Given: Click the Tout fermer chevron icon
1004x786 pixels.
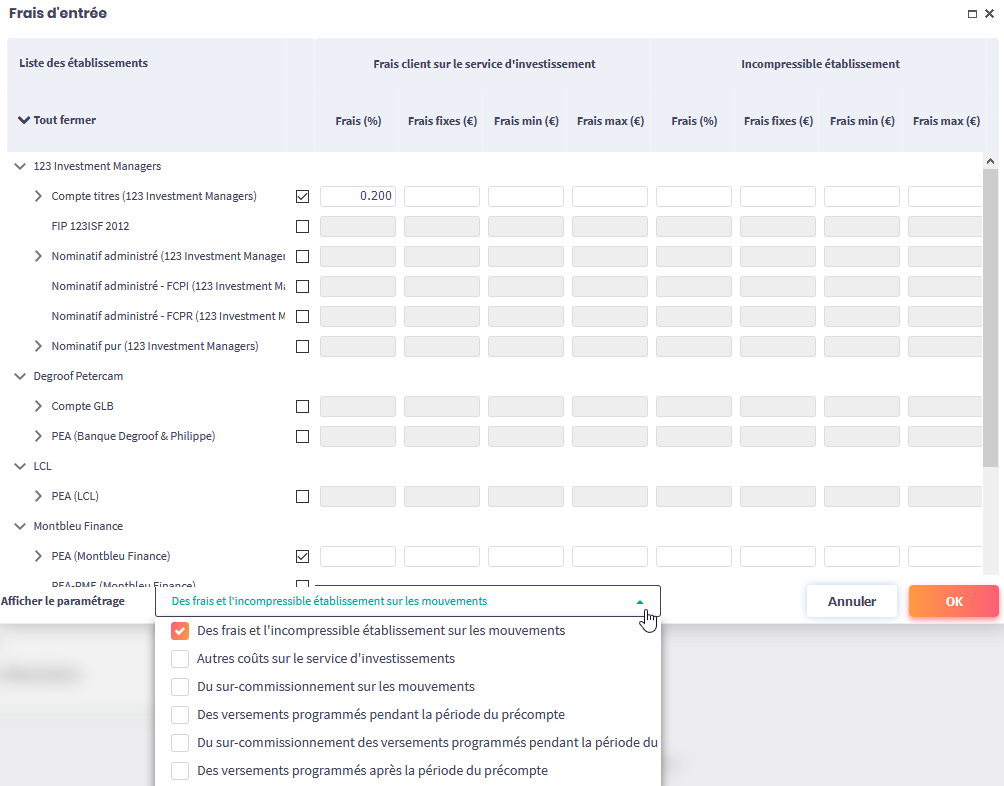Looking at the screenshot, I should pyautogui.click(x=24, y=120).
